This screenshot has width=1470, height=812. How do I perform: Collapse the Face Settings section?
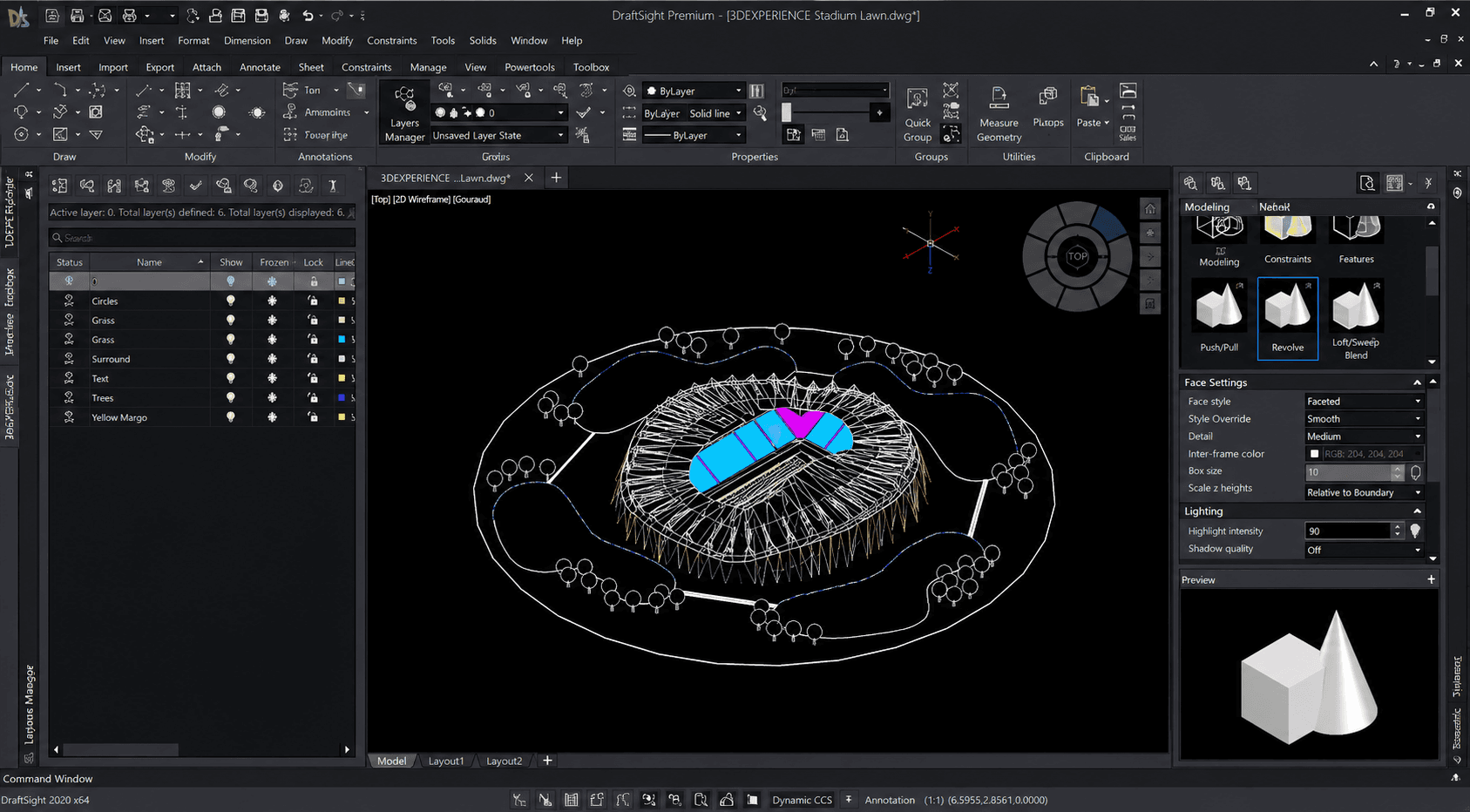pos(1417,382)
